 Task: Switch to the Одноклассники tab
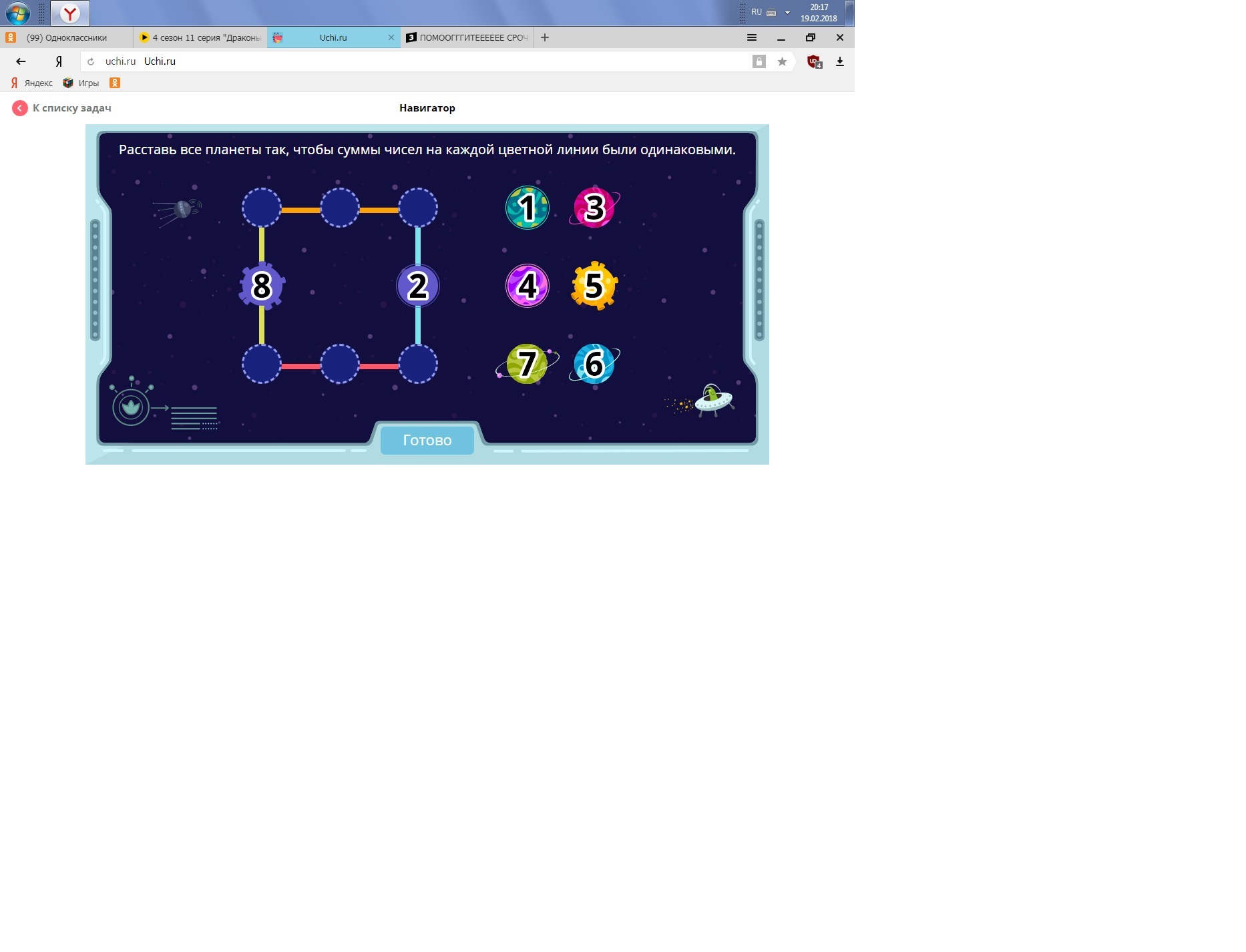(x=67, y=38)
